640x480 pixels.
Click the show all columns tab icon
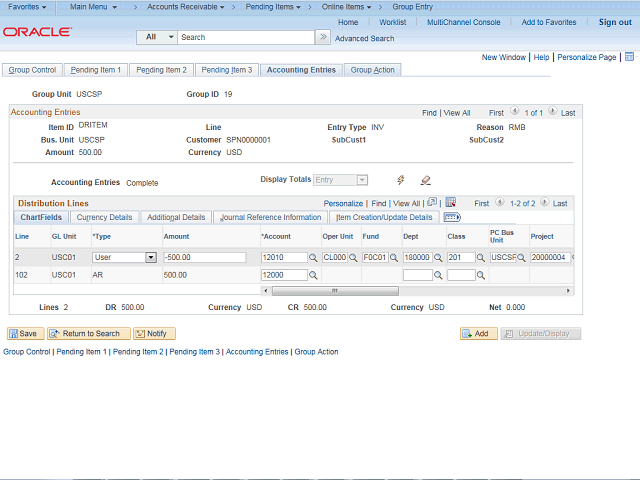point(452,217)
